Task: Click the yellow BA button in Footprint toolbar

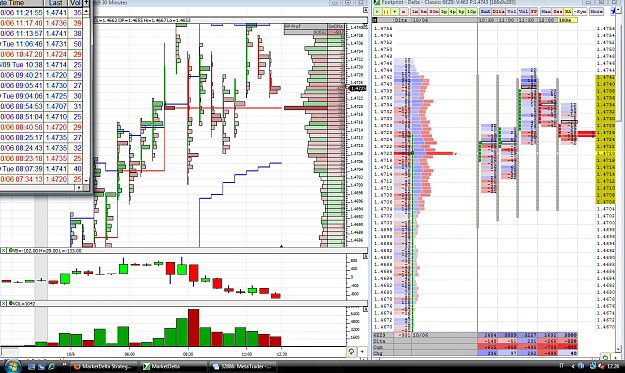Action: point(568,12)
